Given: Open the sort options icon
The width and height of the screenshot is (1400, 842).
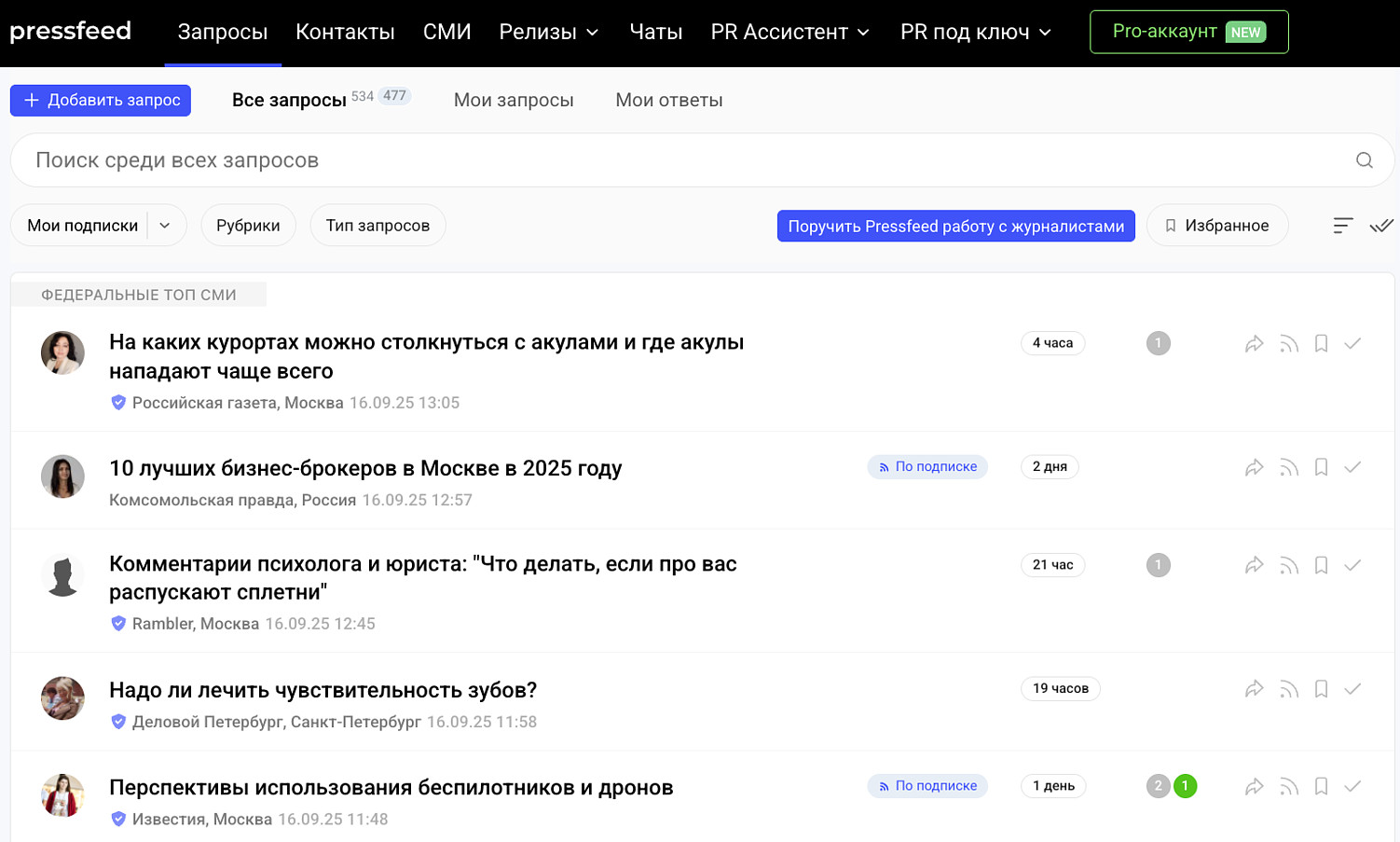Looking at the screenshot, I should (x=1342, y=226).
